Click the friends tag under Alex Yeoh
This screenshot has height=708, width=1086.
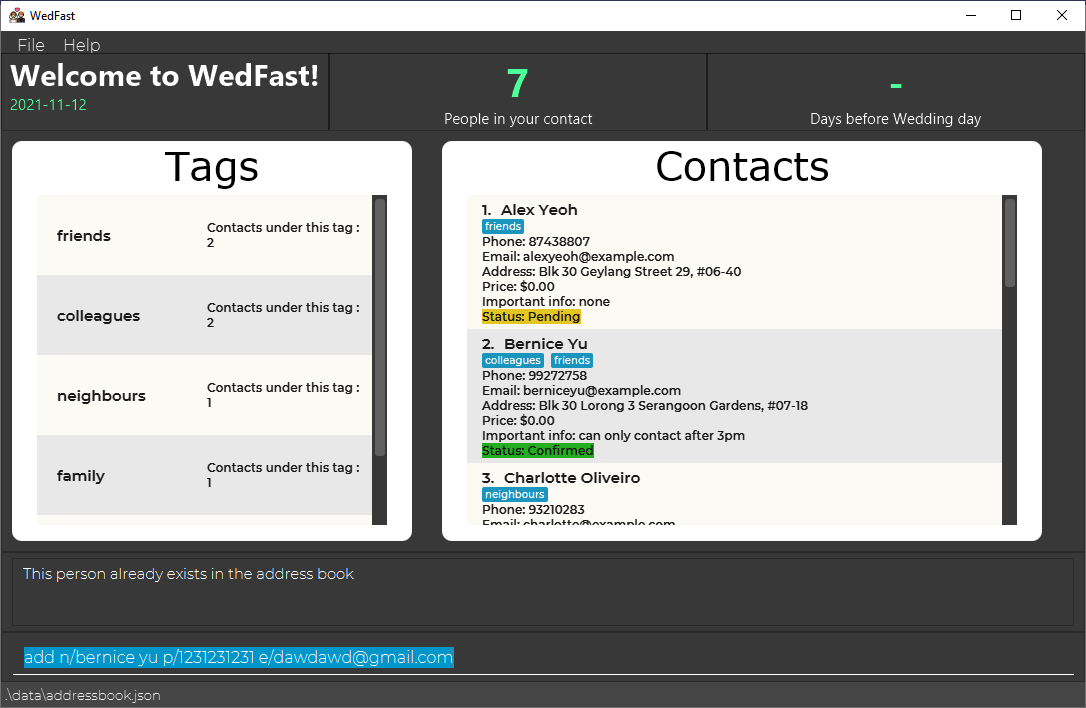[503, 227]
